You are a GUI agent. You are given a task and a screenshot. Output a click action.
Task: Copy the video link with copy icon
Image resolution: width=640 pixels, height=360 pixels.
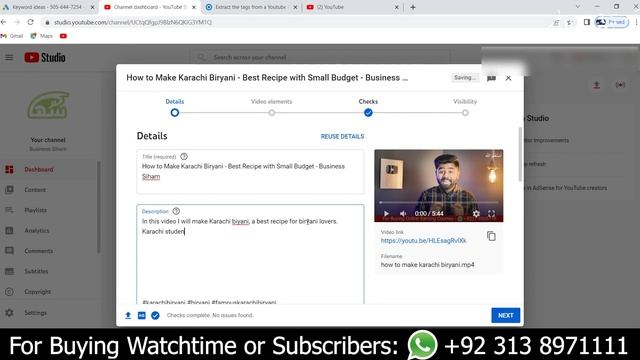click(x=491, y=236)
